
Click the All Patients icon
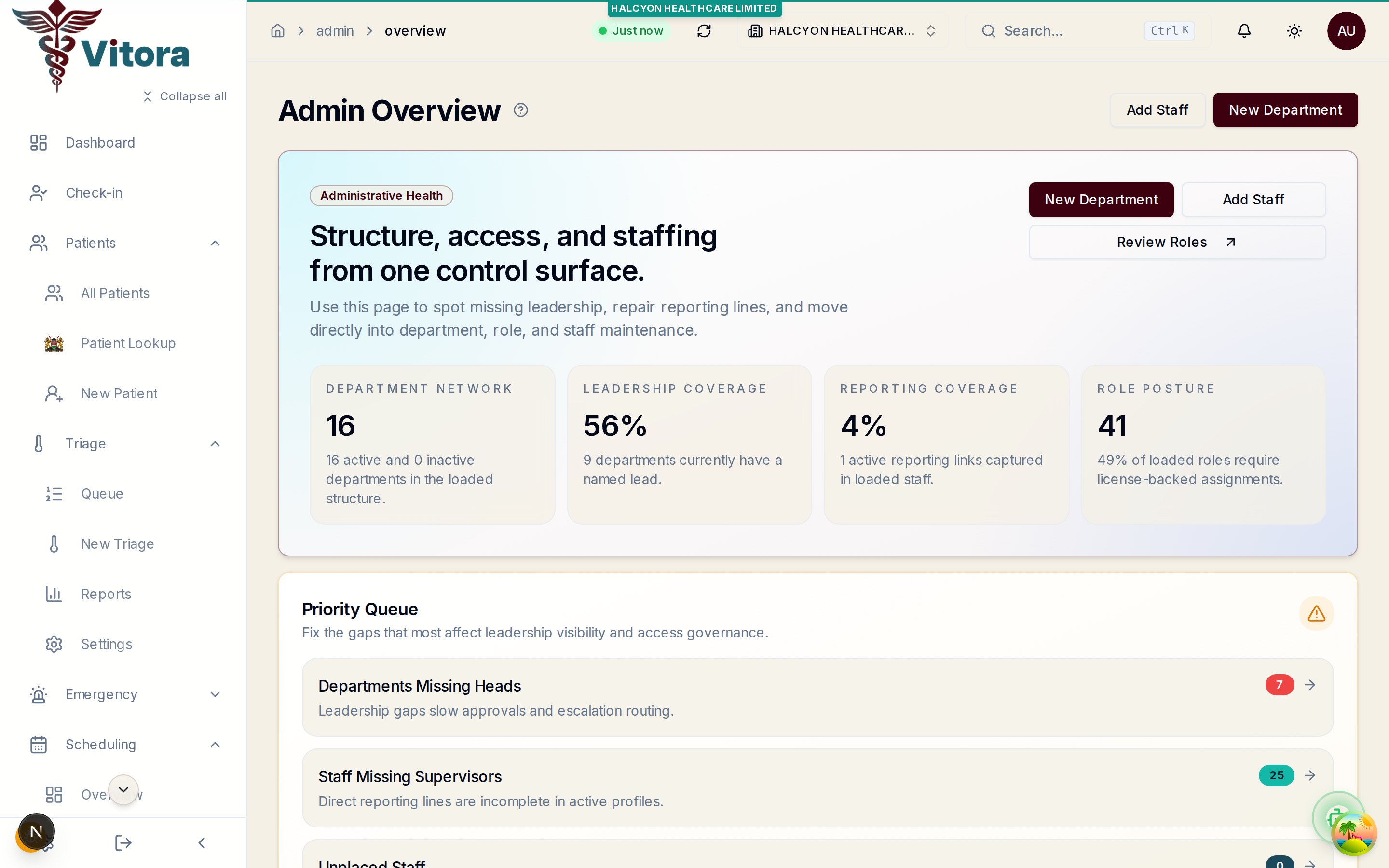[x=54, y=293]
